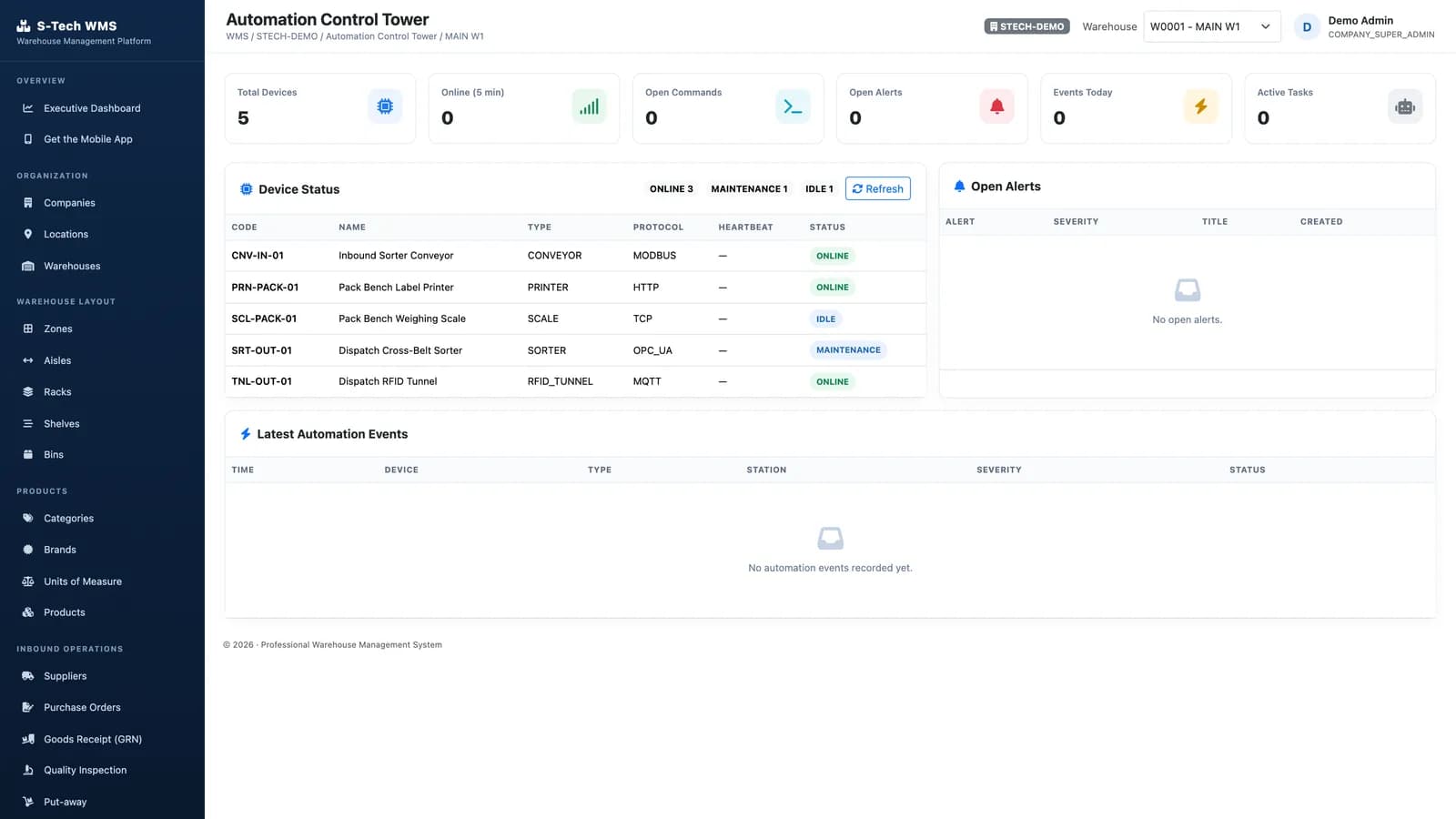Click the Locations pin icon
This screenshot has width=1456, height=819.
pyautogui.click(x=28, y=234)
